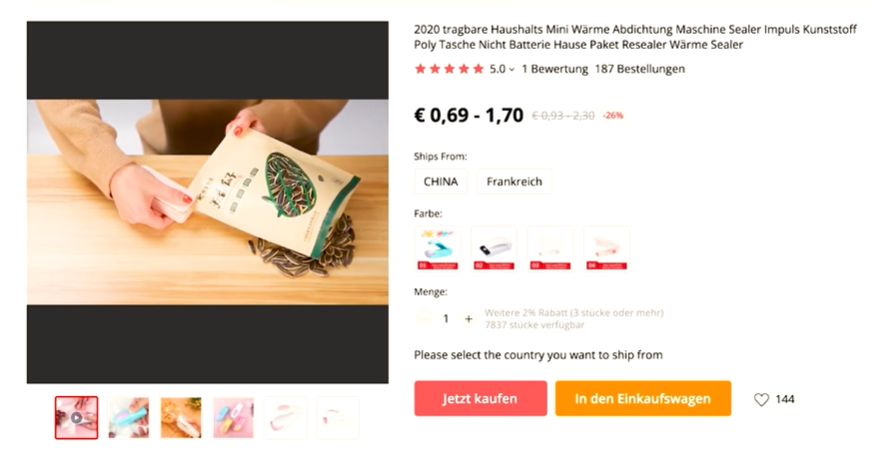Pick the fourth color variant (pink sealer)
The width and height of the screenshot is (872, 461).
[606, 248]
